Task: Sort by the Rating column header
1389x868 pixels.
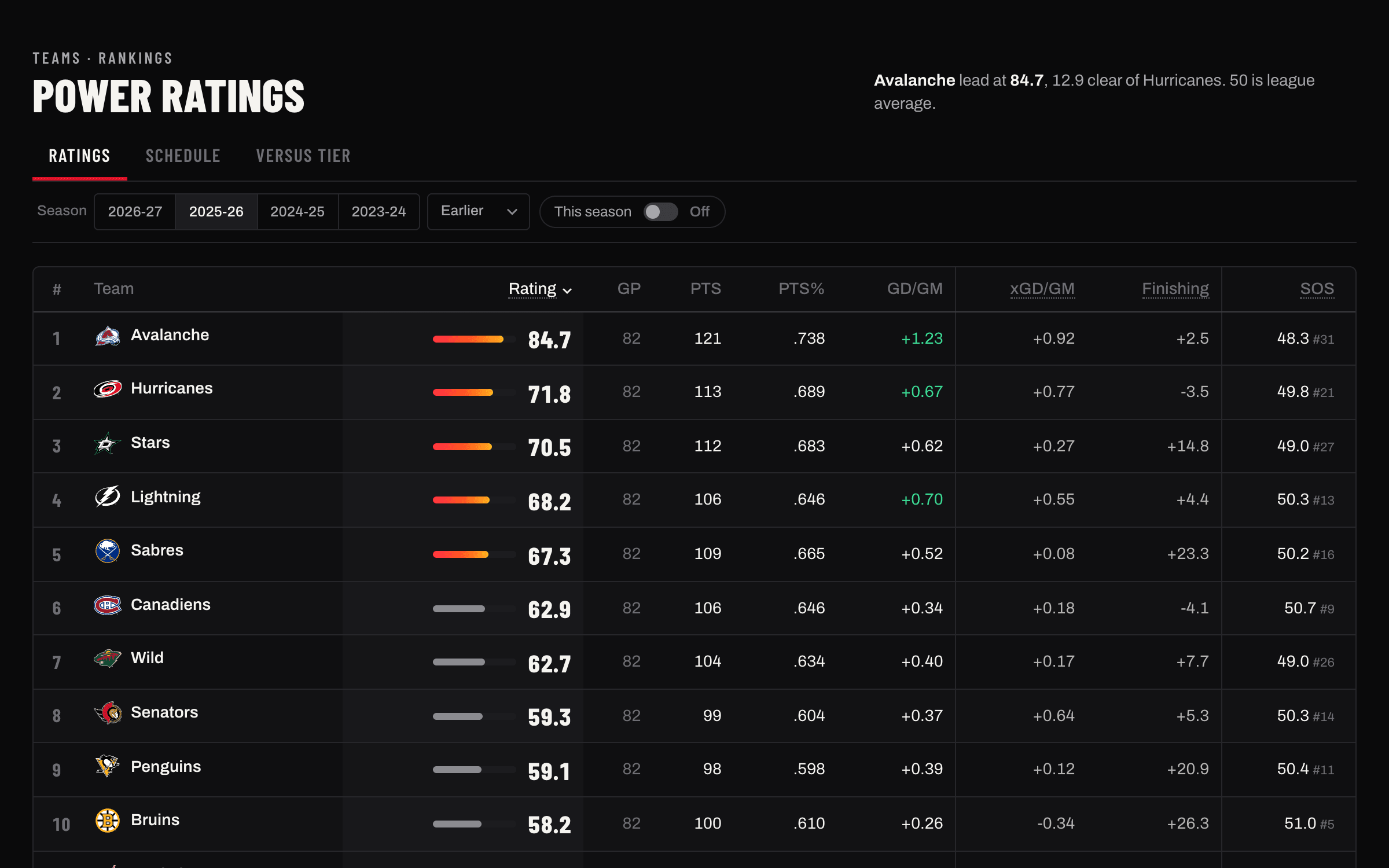Action: (540, 289)
